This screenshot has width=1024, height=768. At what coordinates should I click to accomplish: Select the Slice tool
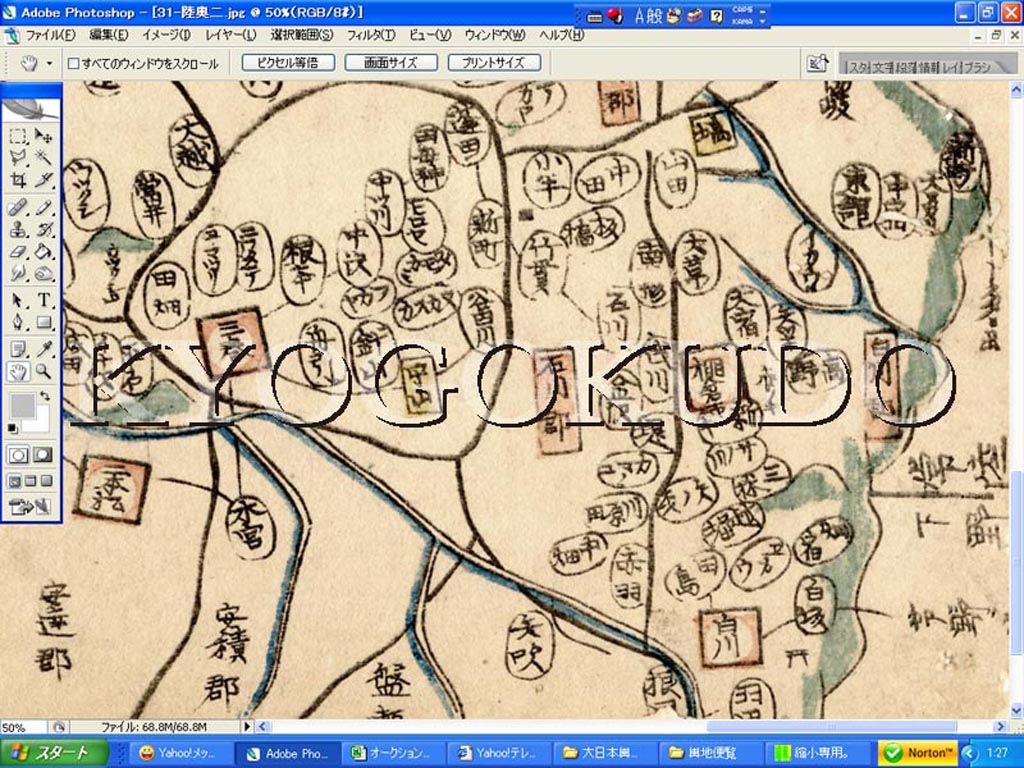[x=43, y=179]
